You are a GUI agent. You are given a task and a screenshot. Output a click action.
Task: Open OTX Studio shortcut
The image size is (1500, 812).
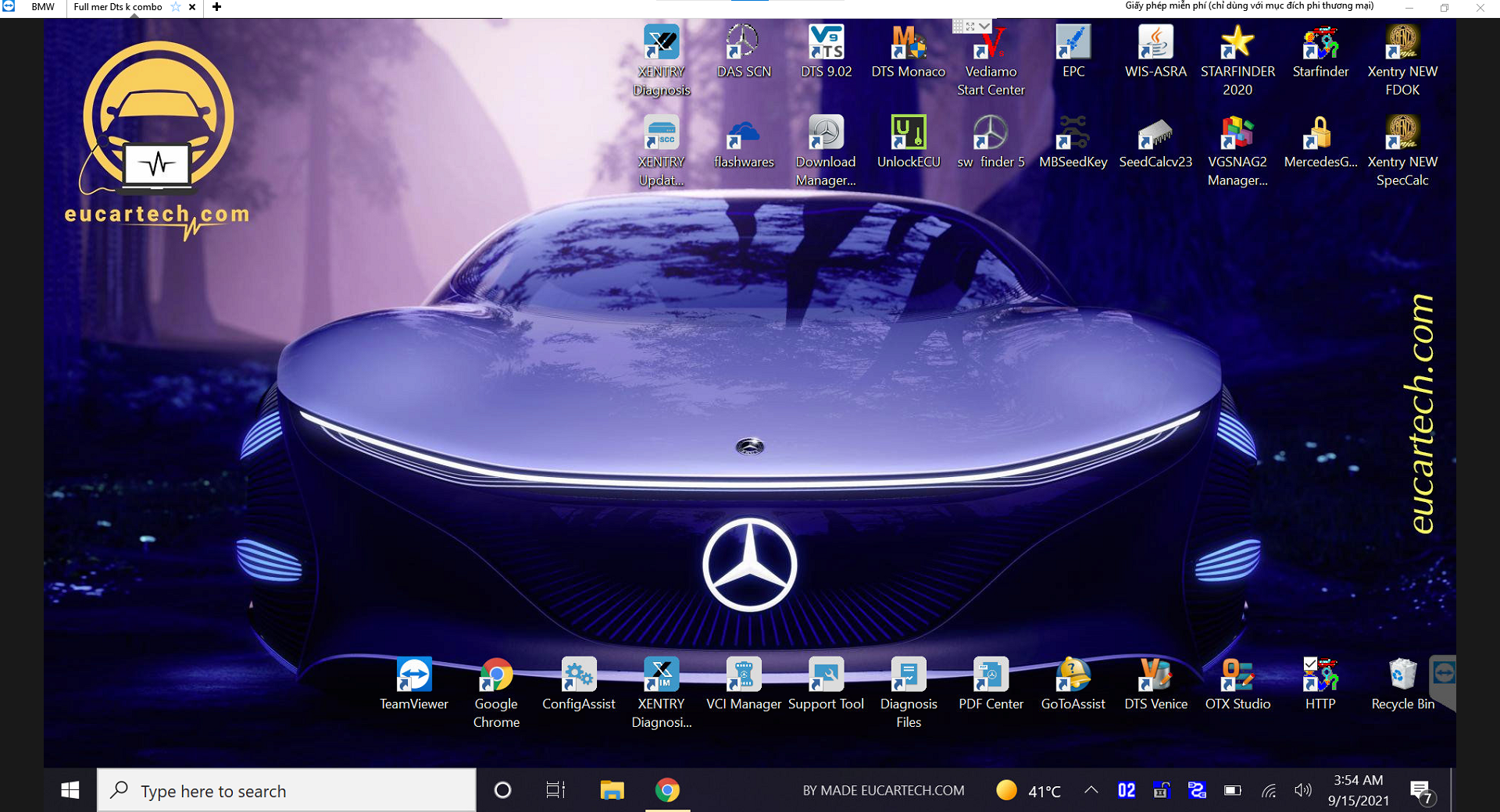tap(1237, 684)
